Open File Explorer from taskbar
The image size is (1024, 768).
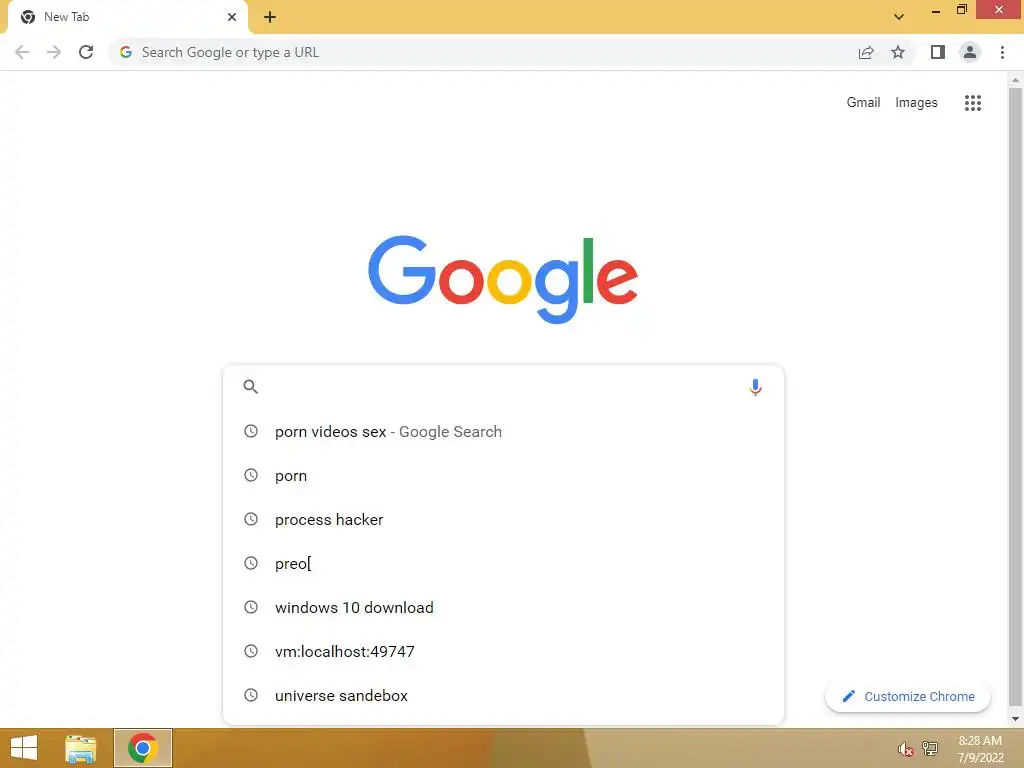click(x=81, y=748)
